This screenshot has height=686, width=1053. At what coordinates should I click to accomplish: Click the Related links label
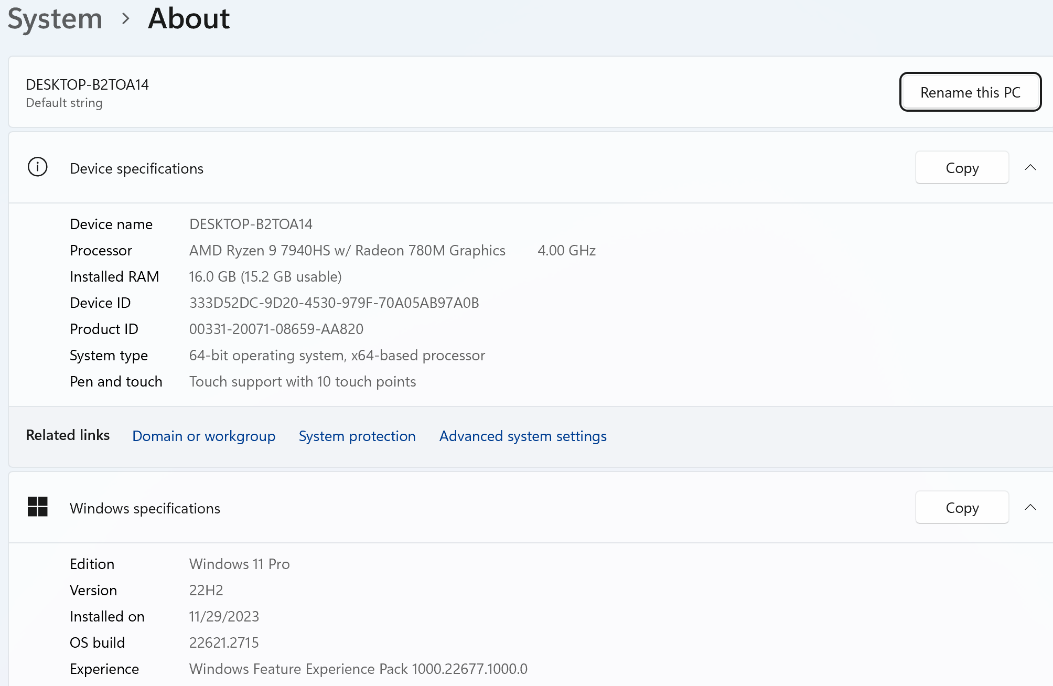(x=68, y=435)
